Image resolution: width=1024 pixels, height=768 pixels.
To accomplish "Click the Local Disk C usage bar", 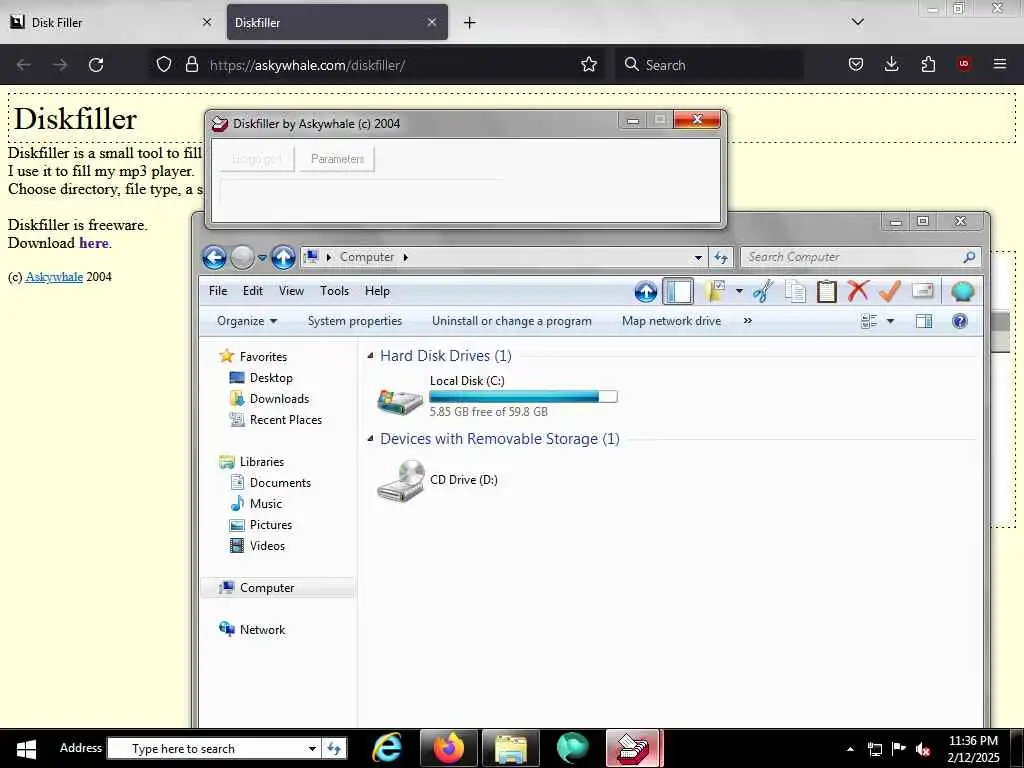I will [523, 396].
